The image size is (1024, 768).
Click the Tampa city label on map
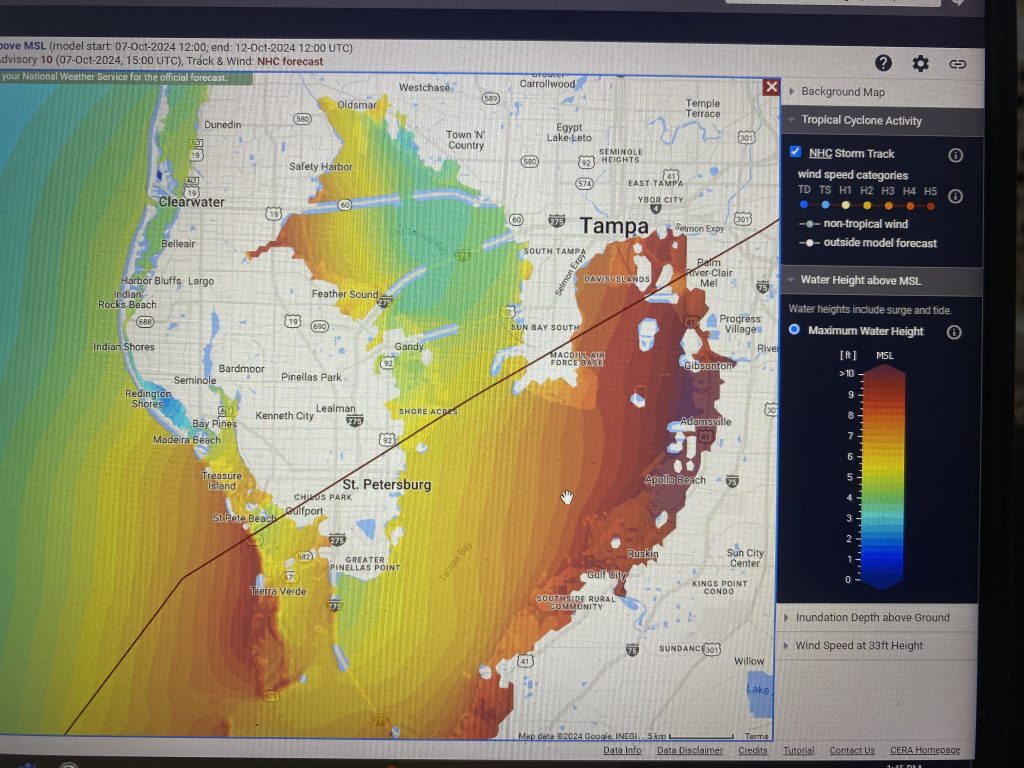[614, 226]
